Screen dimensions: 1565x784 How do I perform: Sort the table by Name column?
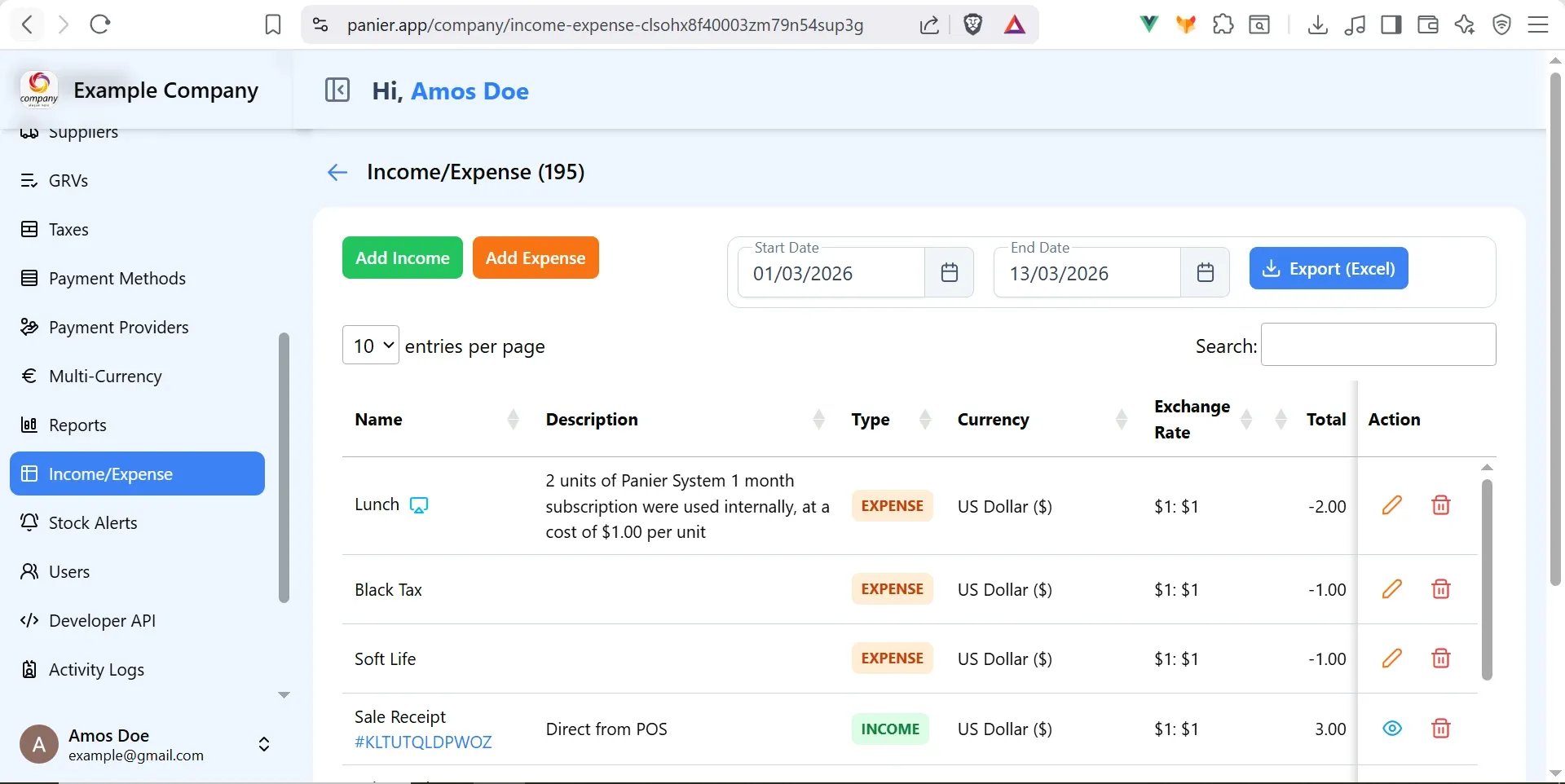point(513,420)
